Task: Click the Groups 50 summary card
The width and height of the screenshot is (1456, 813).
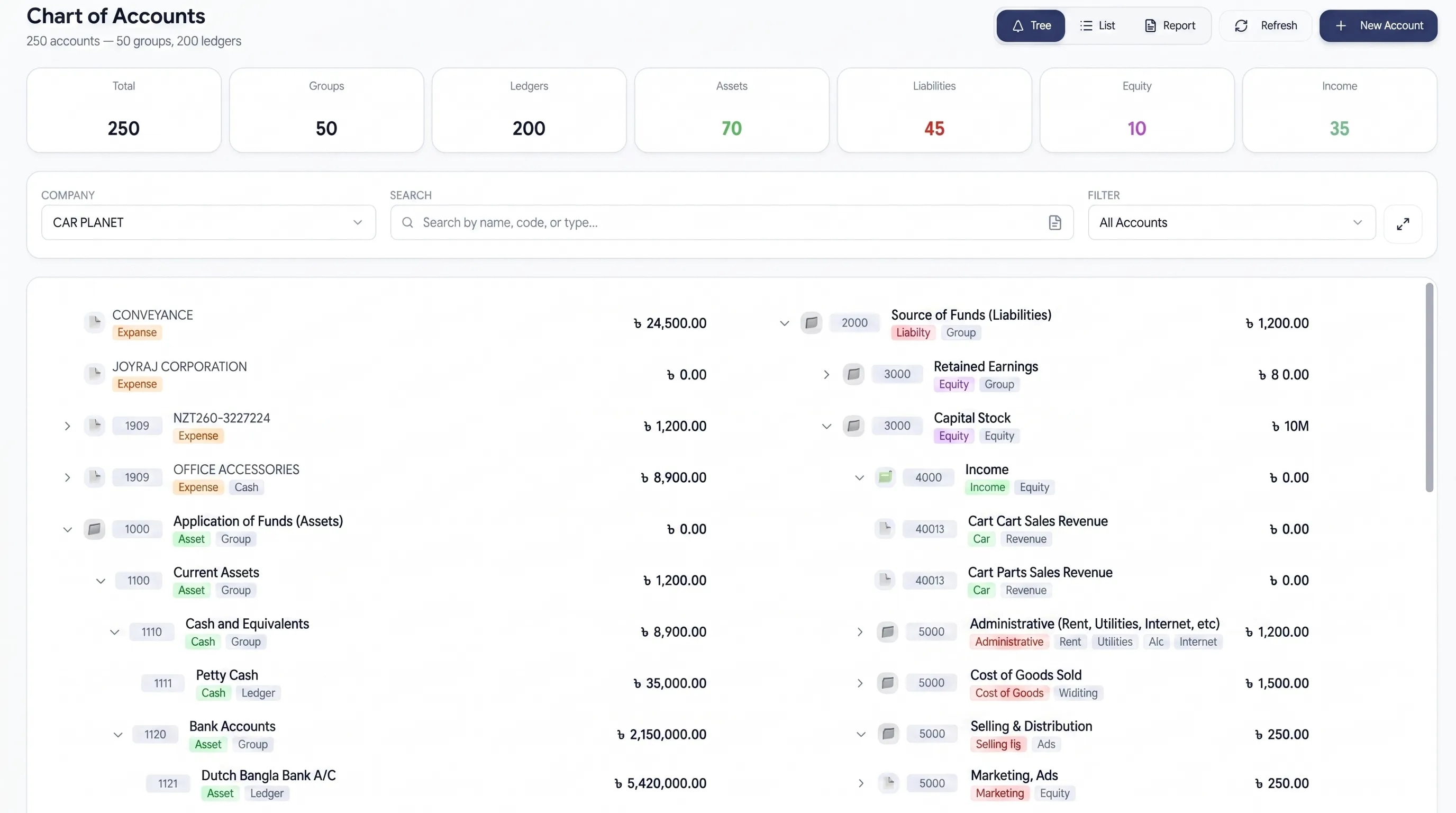Action: click(326, 110)
